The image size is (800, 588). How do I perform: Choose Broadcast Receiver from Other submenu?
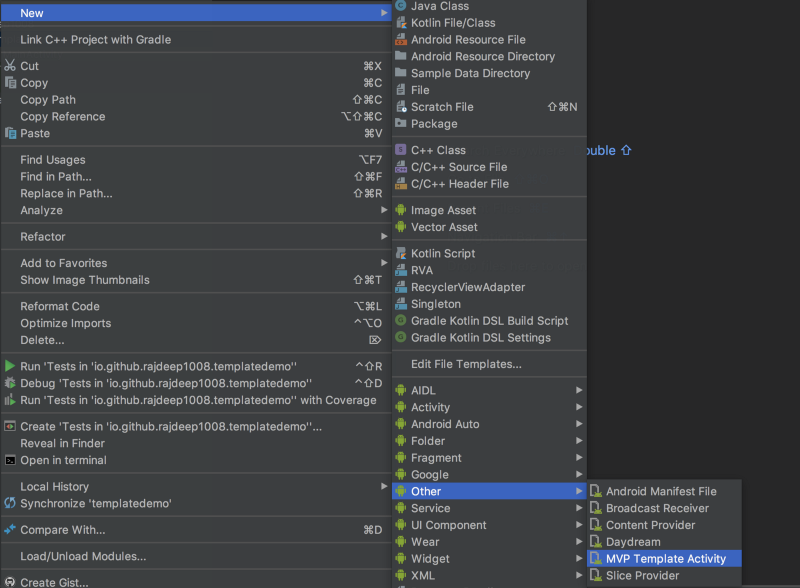point(664,508)
